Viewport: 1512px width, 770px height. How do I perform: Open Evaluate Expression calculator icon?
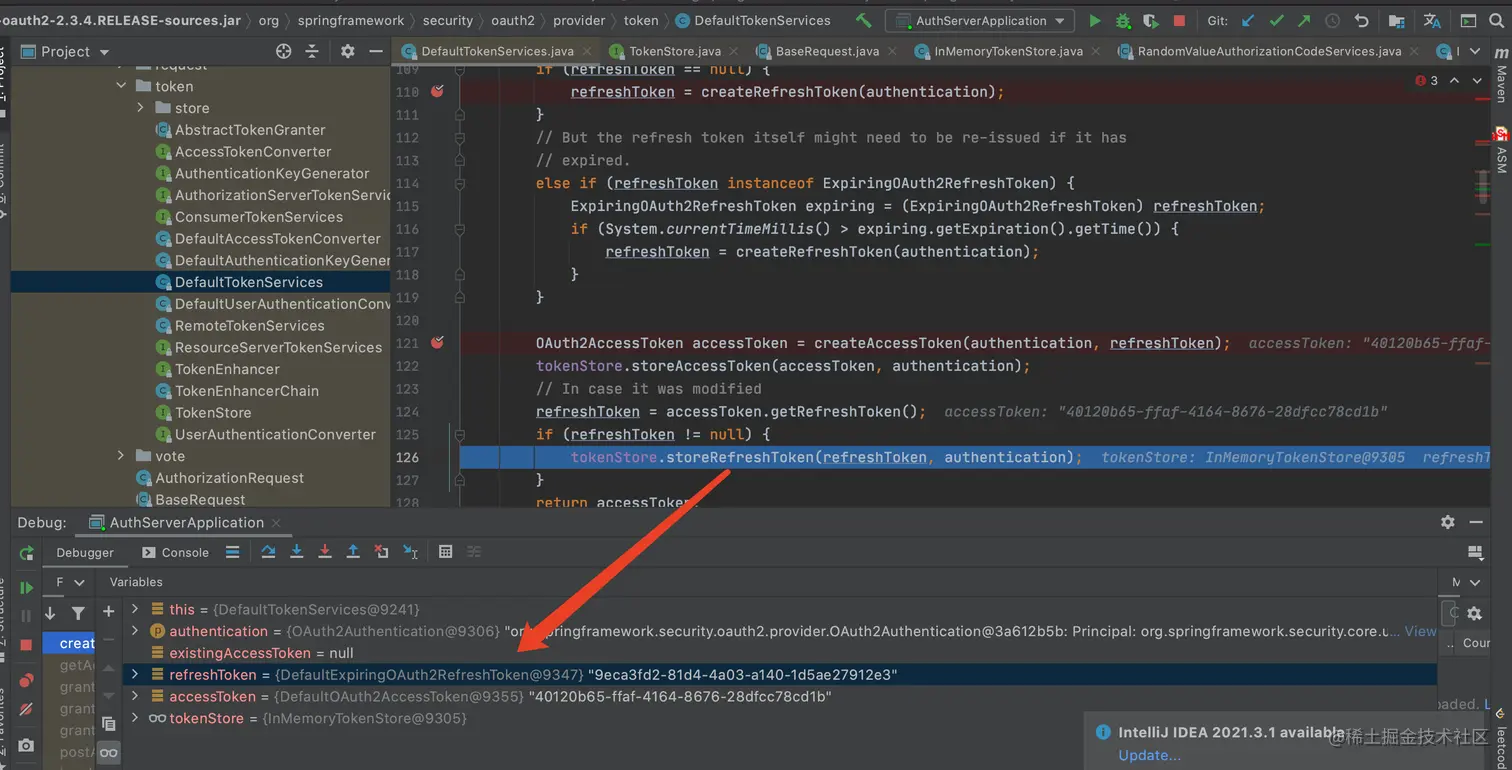[x=446, y=552]
